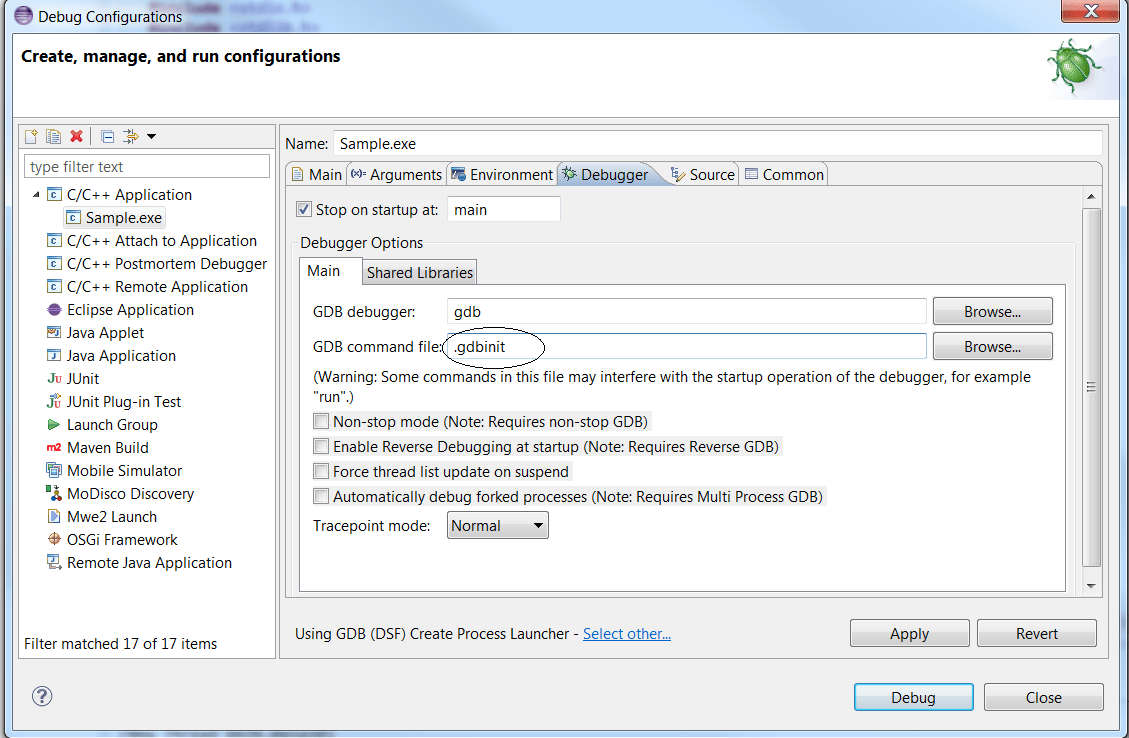Select the Java Application label
The height and width of the screenshot is (738, 1129).
[x=121, y=356]
